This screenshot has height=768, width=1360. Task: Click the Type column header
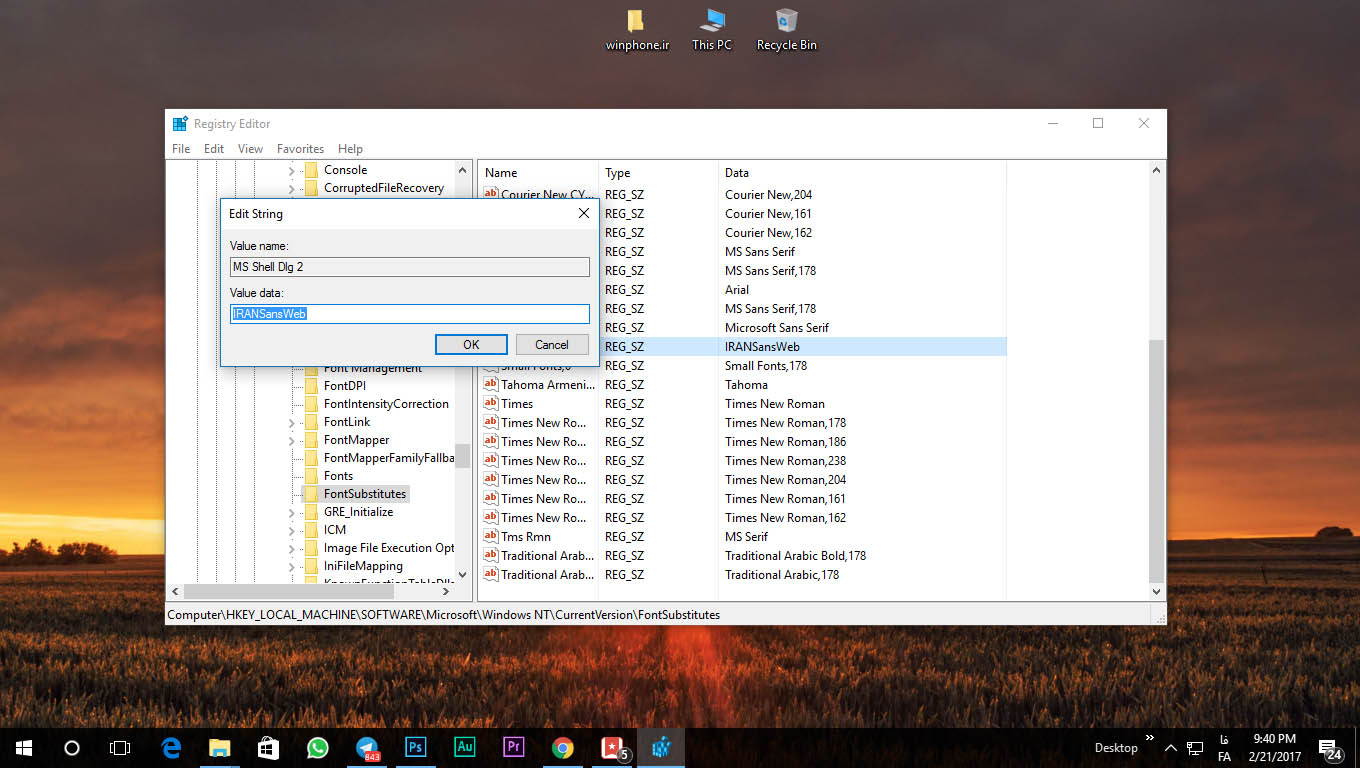[x=658, y=173]
